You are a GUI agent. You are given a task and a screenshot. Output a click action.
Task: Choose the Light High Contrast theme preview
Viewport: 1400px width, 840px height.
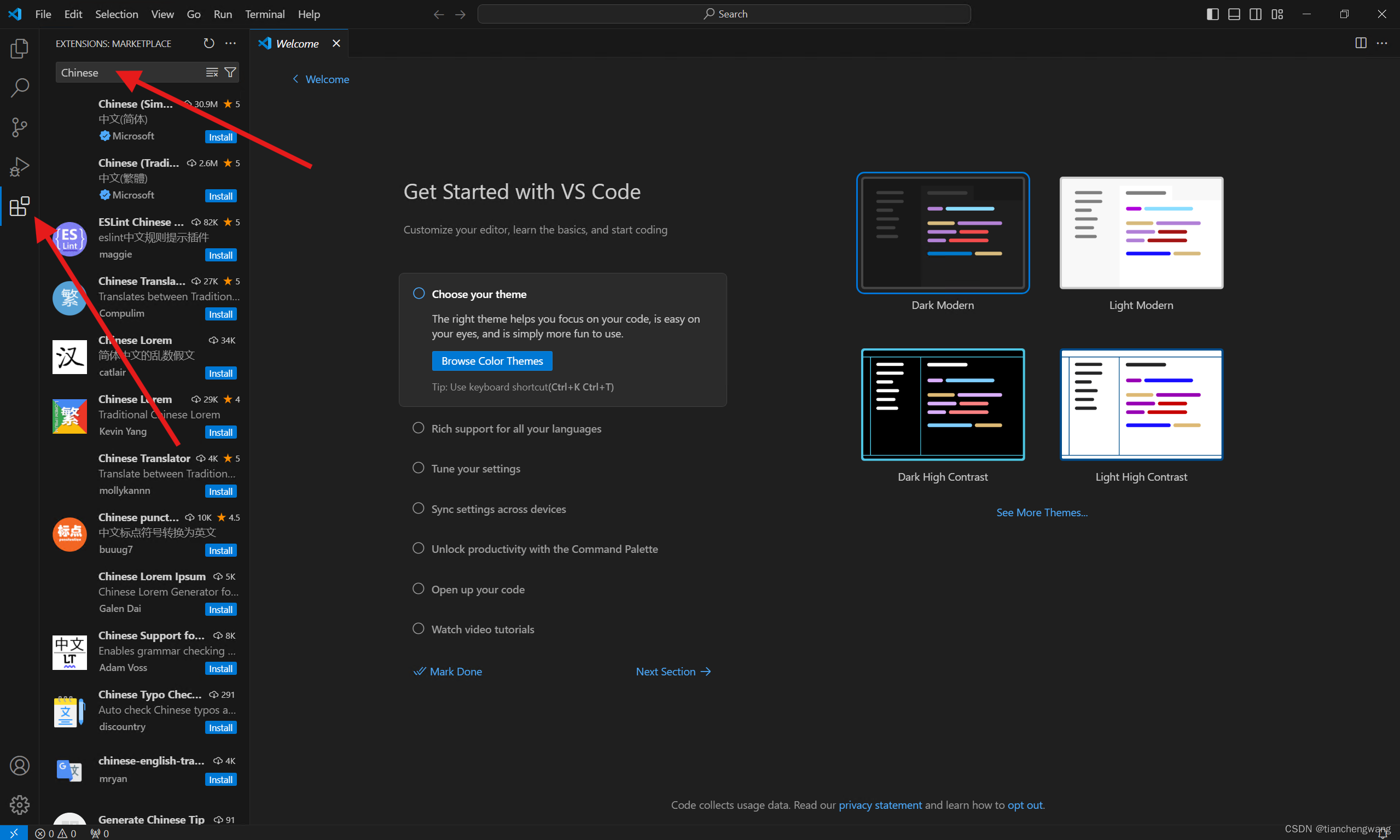(1141, 404)
